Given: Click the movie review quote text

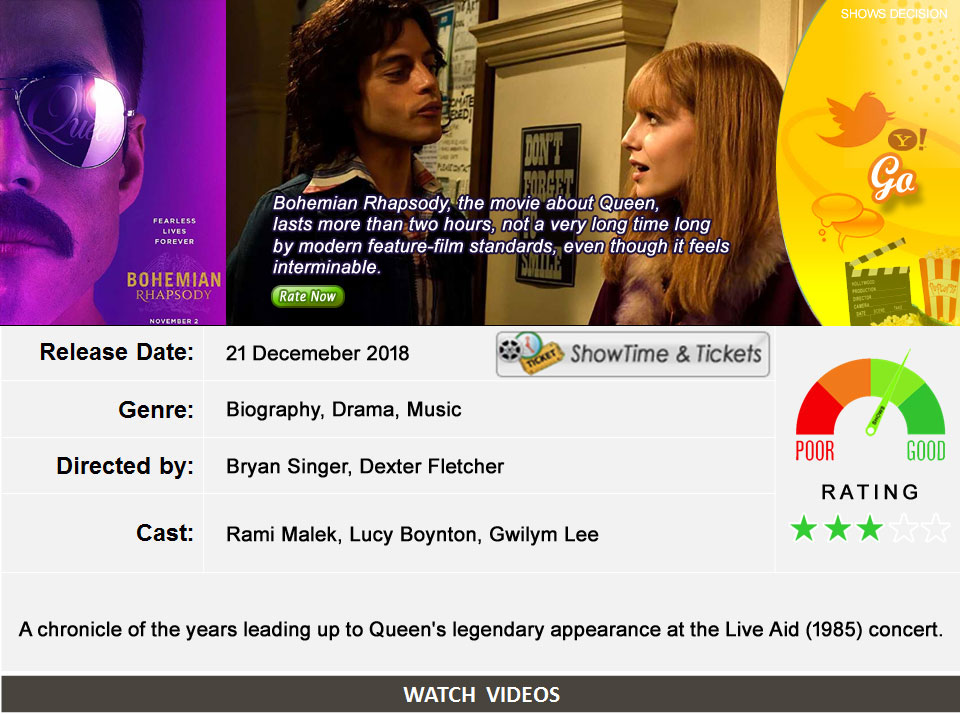Looking at the screenshot, I should pyautogui.click(x=501, y=235).
